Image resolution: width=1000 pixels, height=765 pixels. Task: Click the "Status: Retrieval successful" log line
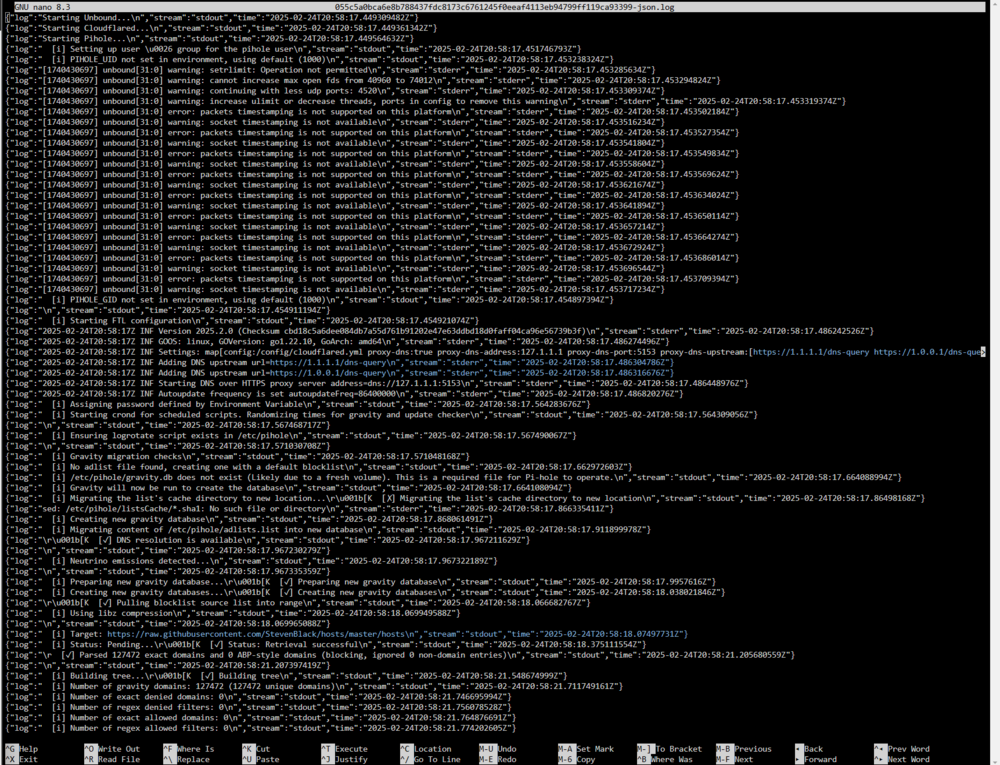click(x=326, y=645)
